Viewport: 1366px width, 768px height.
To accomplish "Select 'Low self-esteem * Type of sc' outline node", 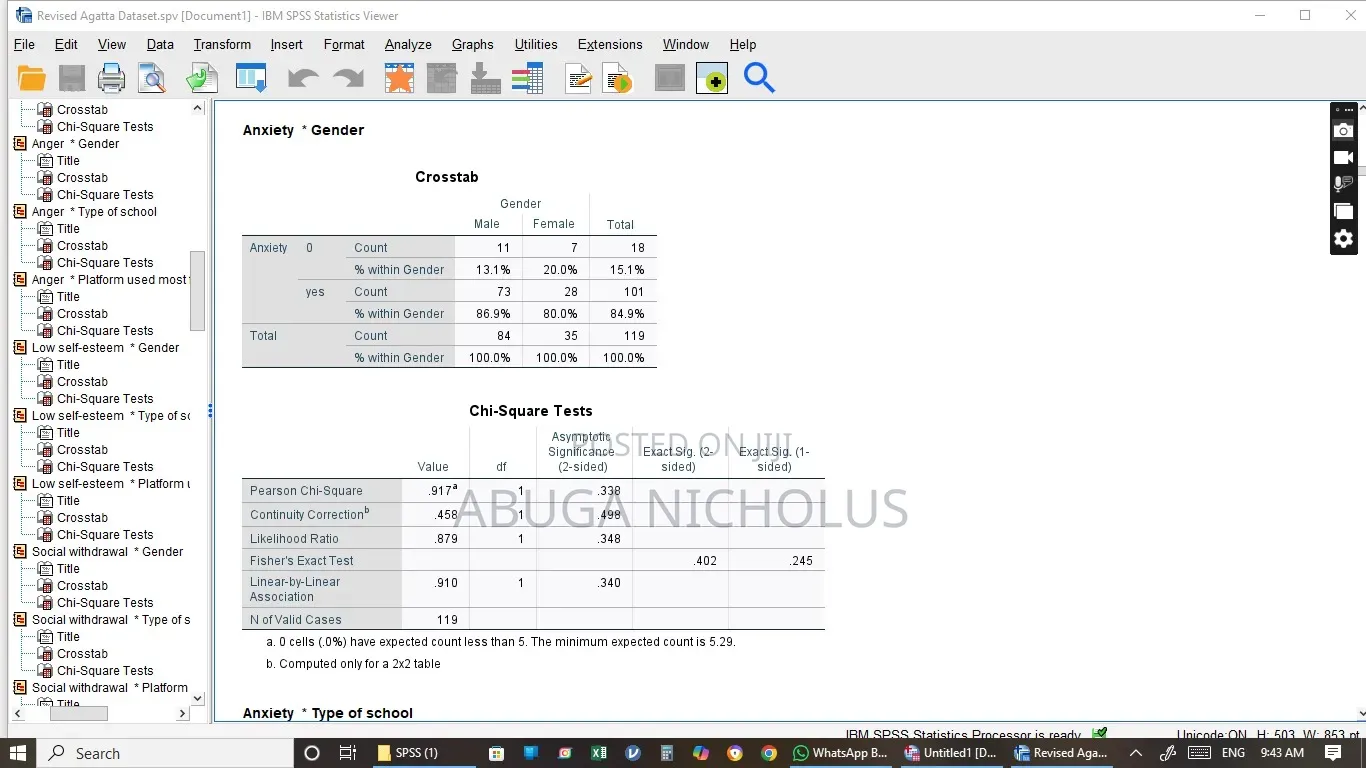I will click(x=110, y=416).
